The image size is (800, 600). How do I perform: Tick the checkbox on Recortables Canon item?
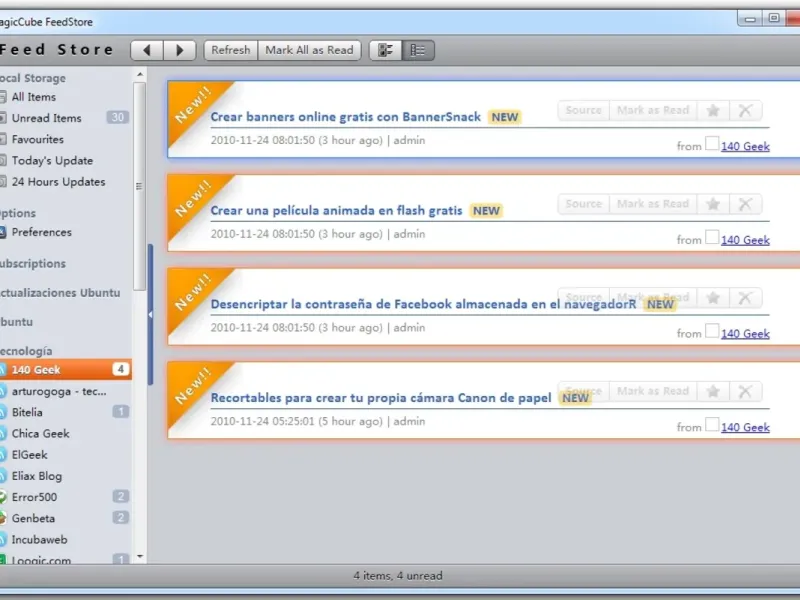[x=712, y=424]
